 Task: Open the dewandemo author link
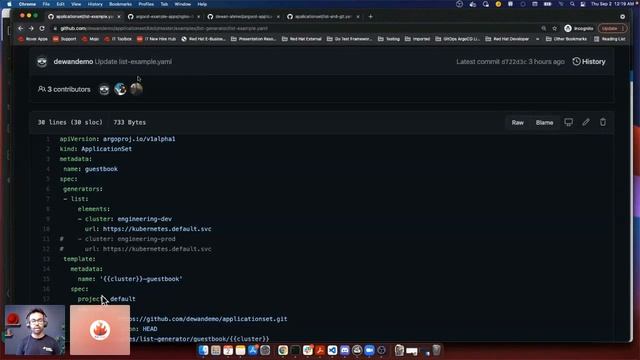click(73, 62)
